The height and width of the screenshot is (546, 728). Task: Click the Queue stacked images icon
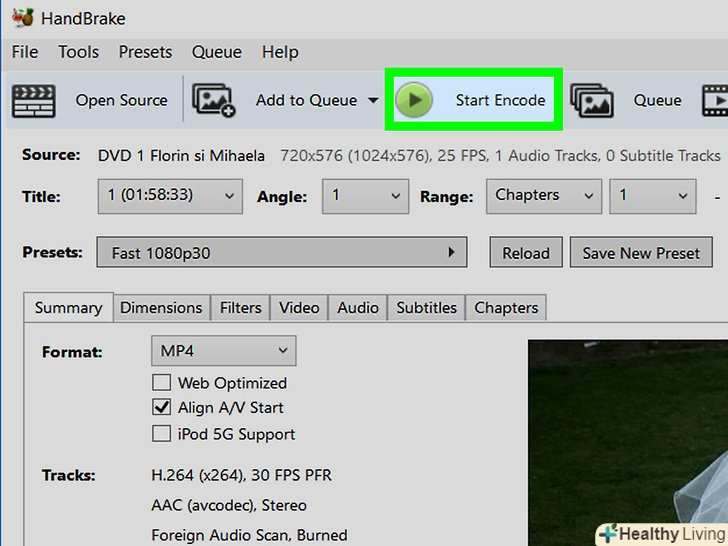pyautogui.click(x=592, y=100)
